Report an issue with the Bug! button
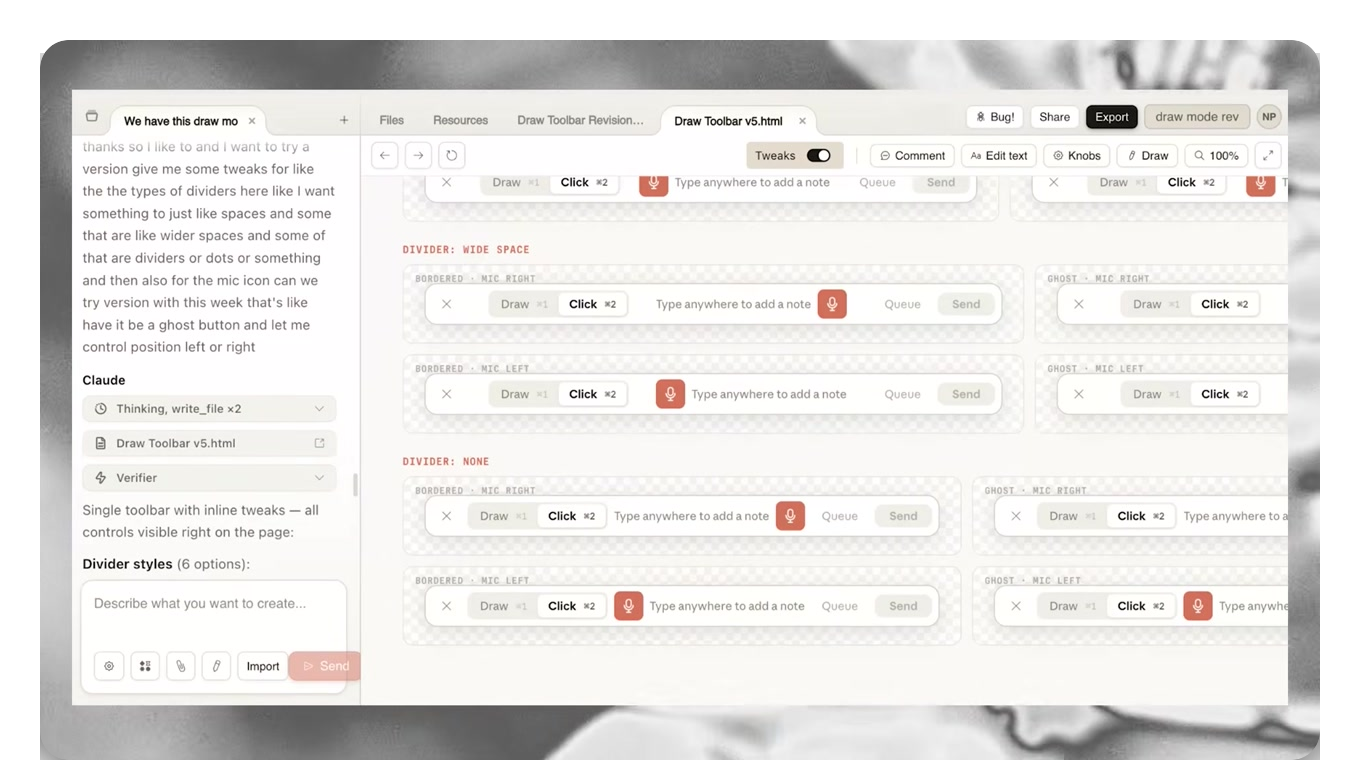1360x760 pixels. click(x=995, y=117)
